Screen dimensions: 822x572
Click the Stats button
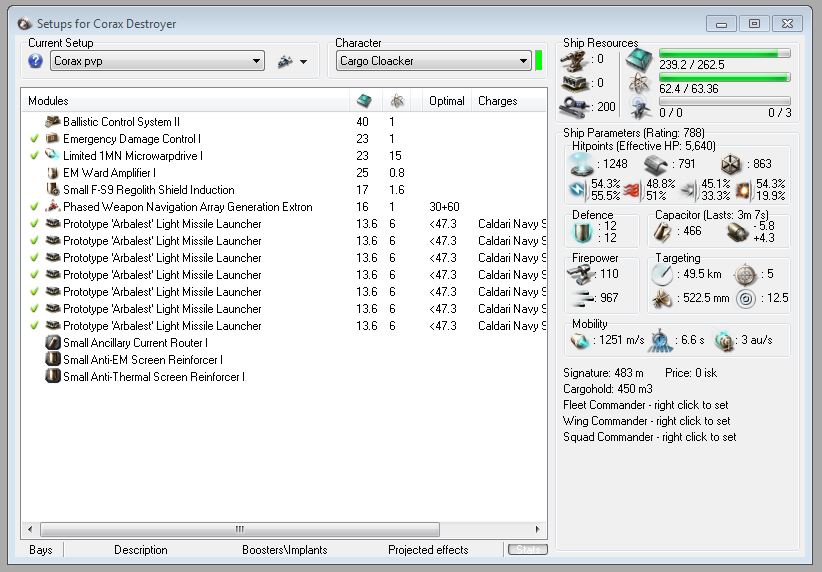point(527,550)
